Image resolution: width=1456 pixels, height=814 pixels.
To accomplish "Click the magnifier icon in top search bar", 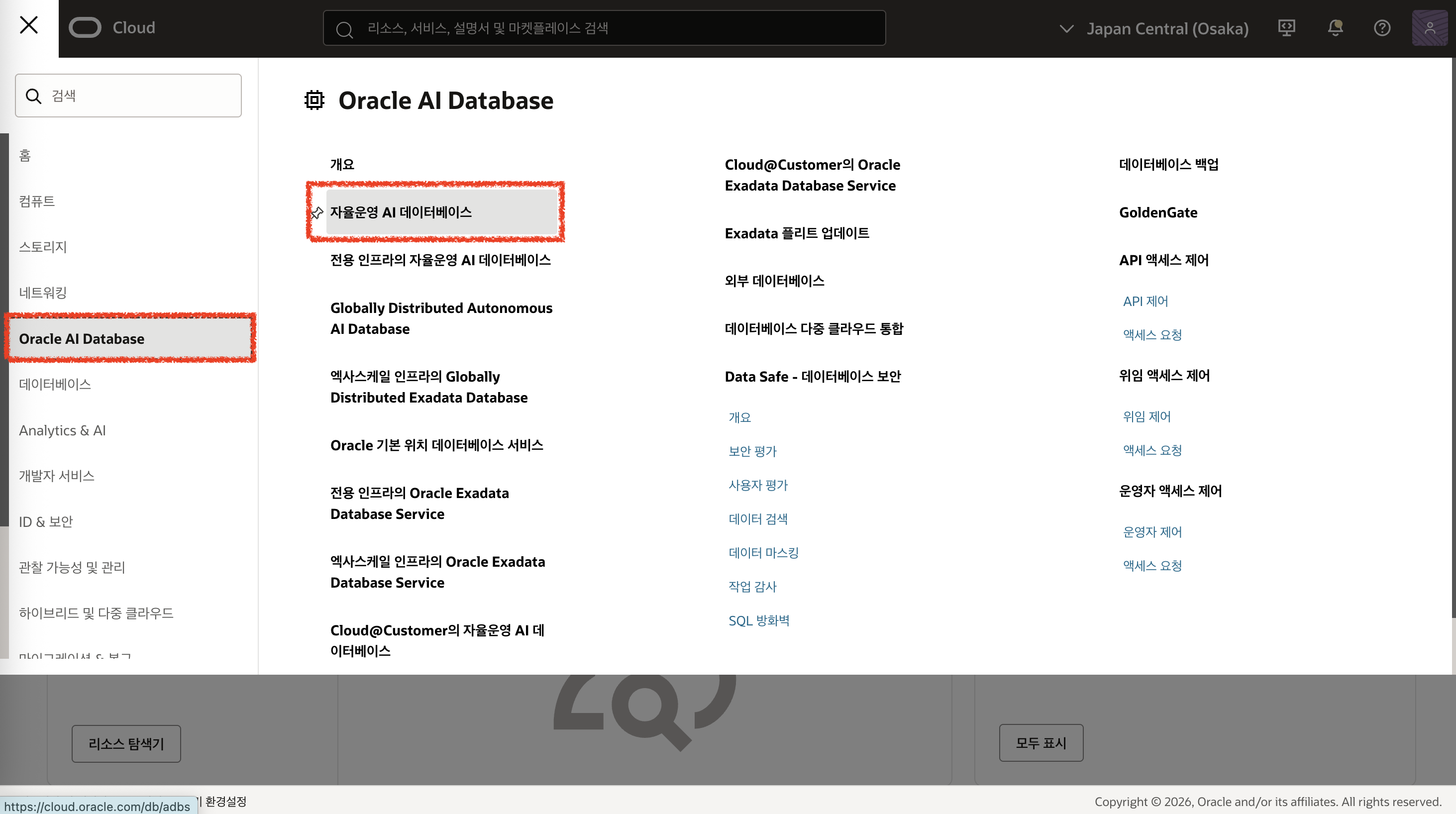I will 344,29.
